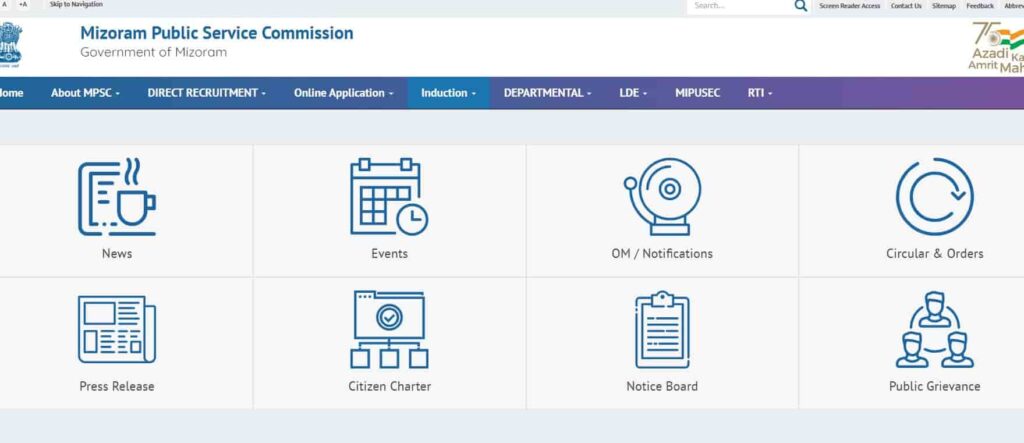Open the Citizen Charter icon
1024x443 pixels.
tap(389, 330)
